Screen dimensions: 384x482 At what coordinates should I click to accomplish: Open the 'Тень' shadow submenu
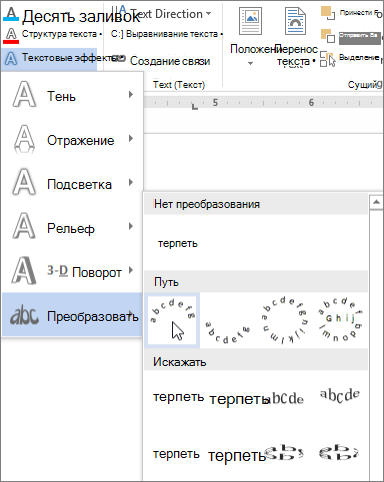click(x=73, y=96)
